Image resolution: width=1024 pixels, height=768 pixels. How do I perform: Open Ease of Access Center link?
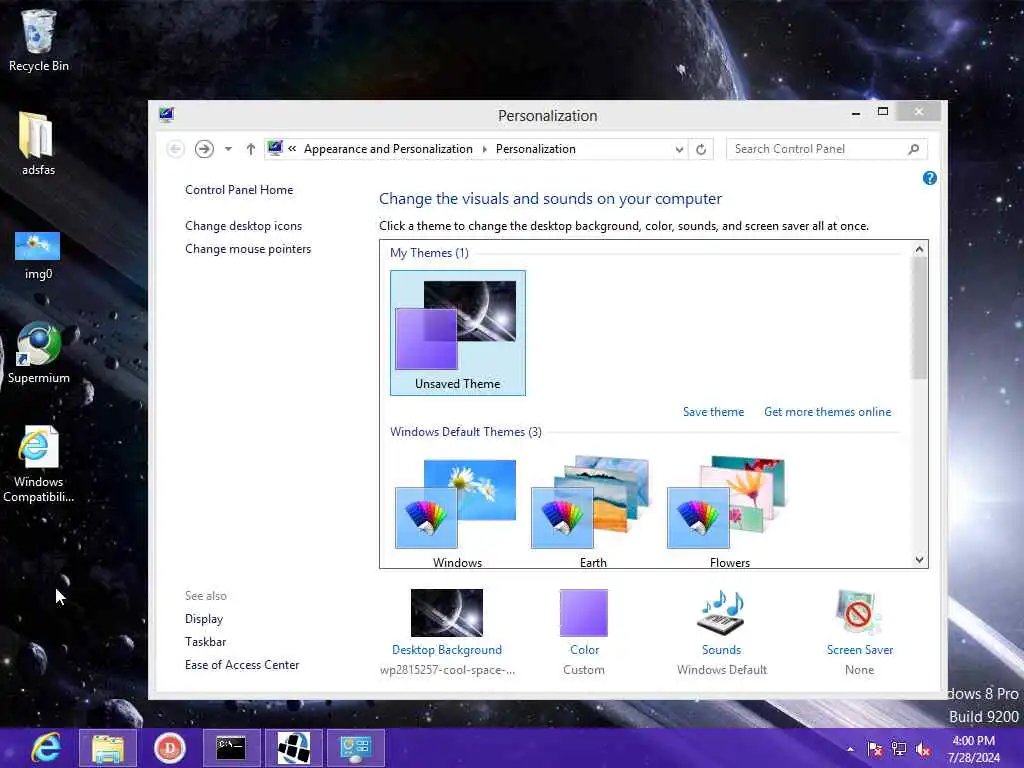(x=242, y=665)
